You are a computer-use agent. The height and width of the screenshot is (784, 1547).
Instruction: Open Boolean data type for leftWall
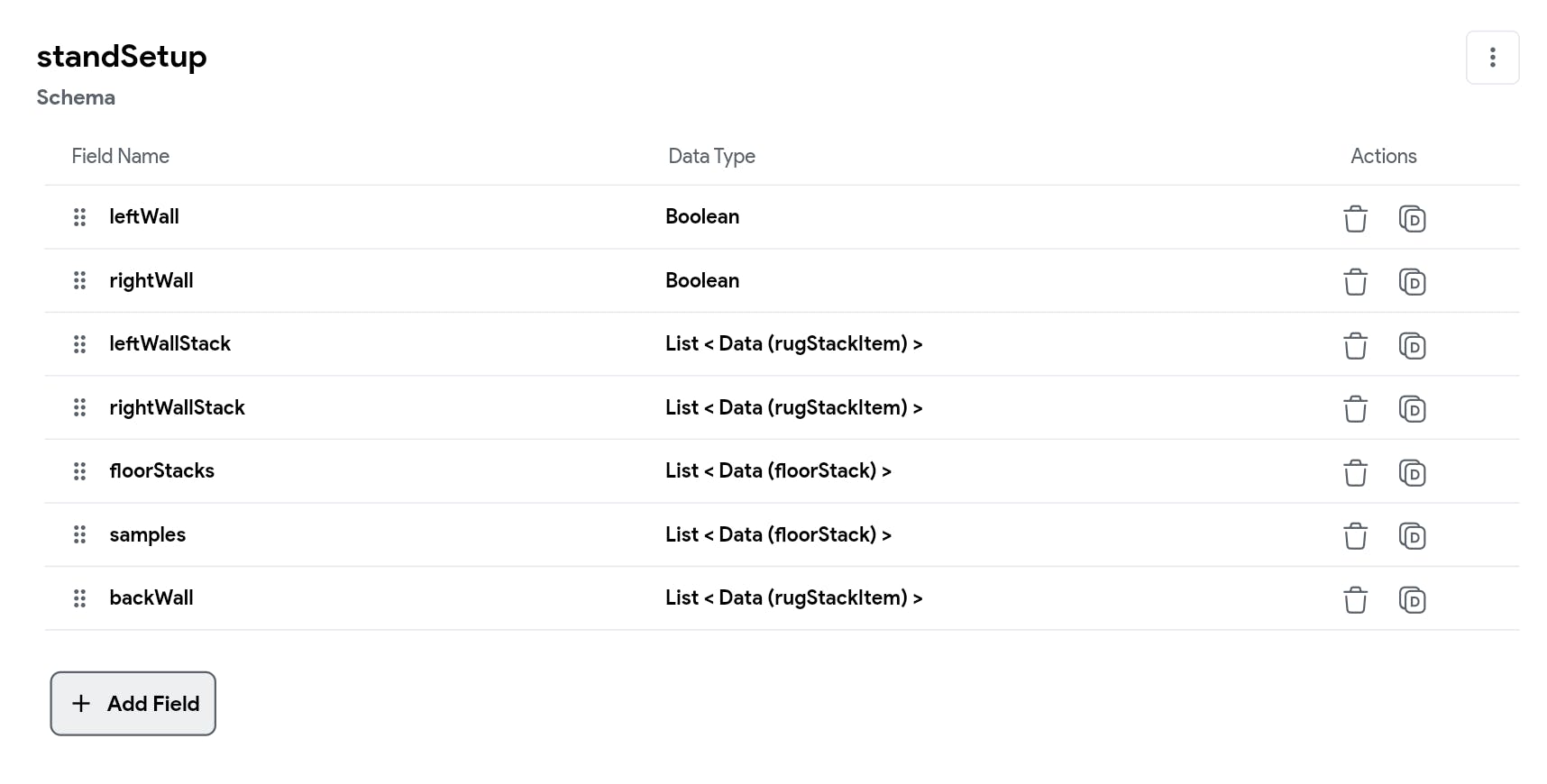pos(702,217)
